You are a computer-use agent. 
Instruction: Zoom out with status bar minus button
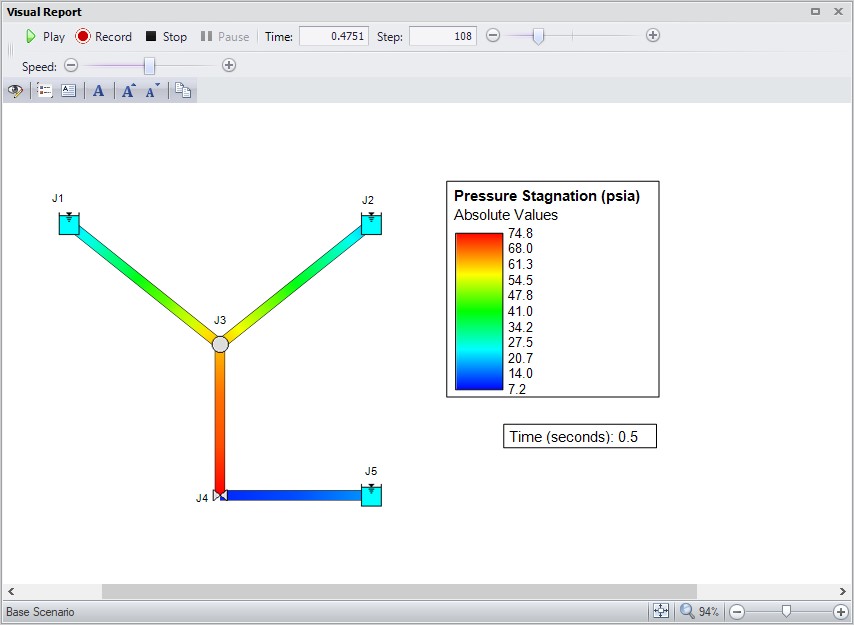pos(737,611)
